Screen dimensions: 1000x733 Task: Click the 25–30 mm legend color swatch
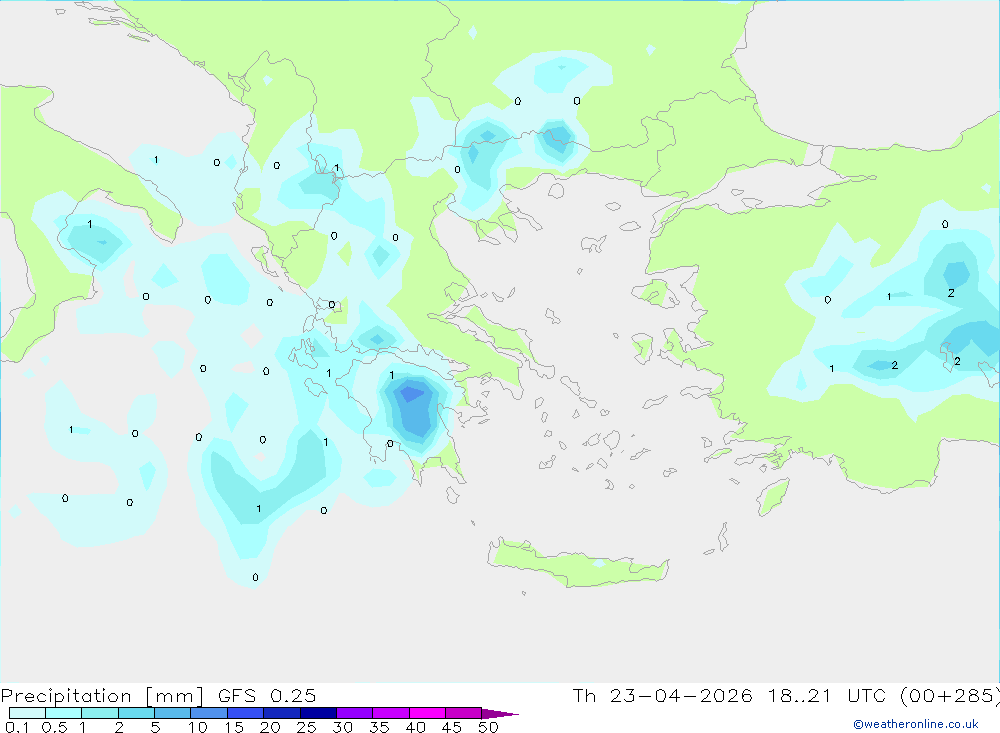pos(318,713)
